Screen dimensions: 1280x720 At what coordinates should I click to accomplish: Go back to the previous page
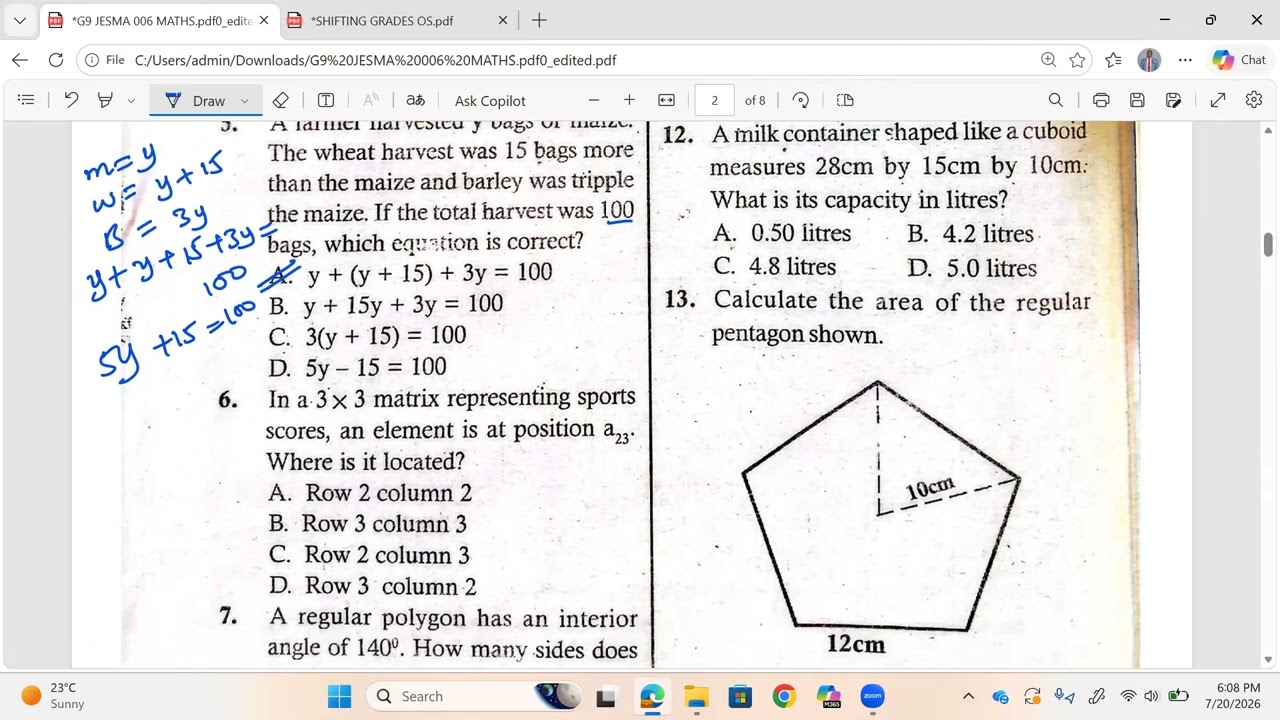[20, 60]
